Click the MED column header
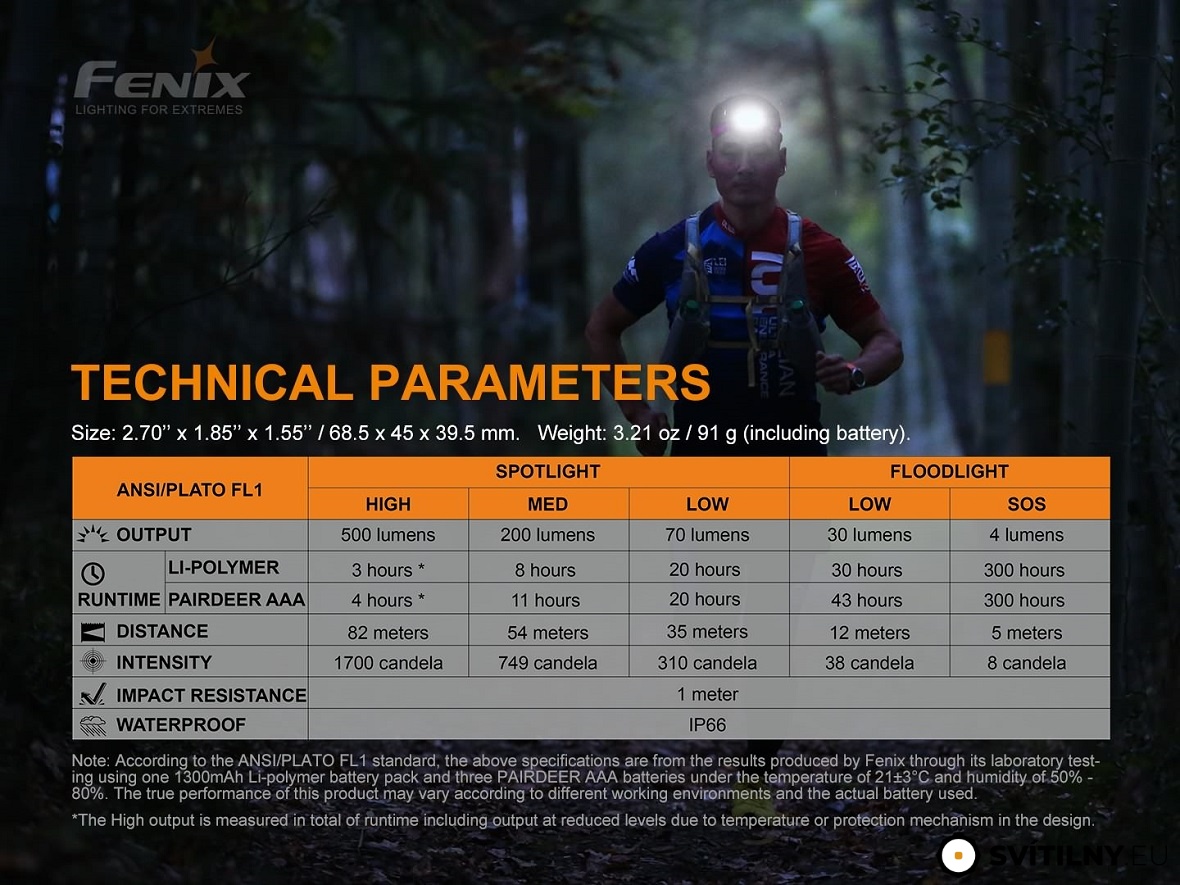 [x=548, y=504]
